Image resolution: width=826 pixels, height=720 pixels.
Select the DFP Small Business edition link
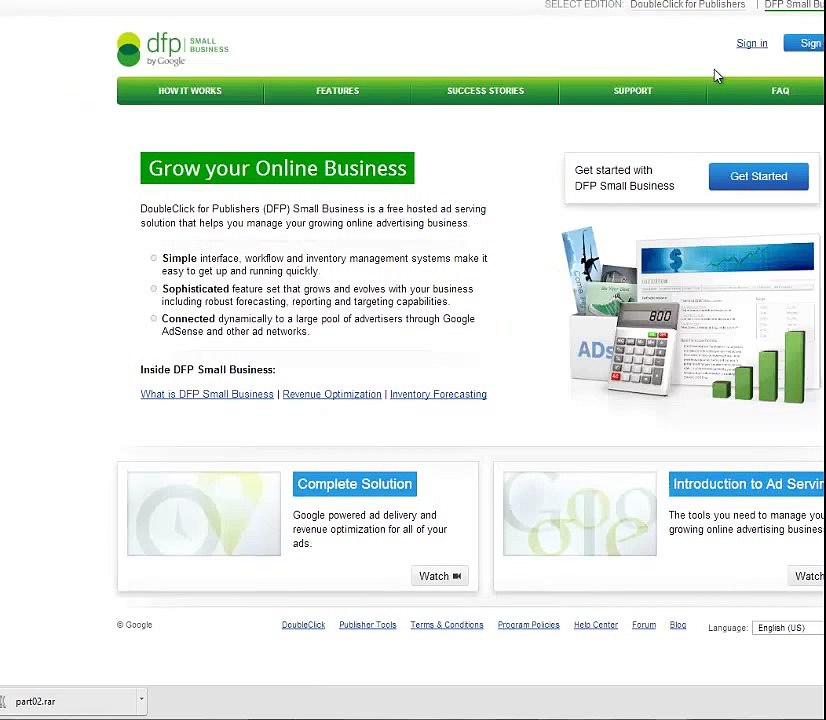pos(795,4)
